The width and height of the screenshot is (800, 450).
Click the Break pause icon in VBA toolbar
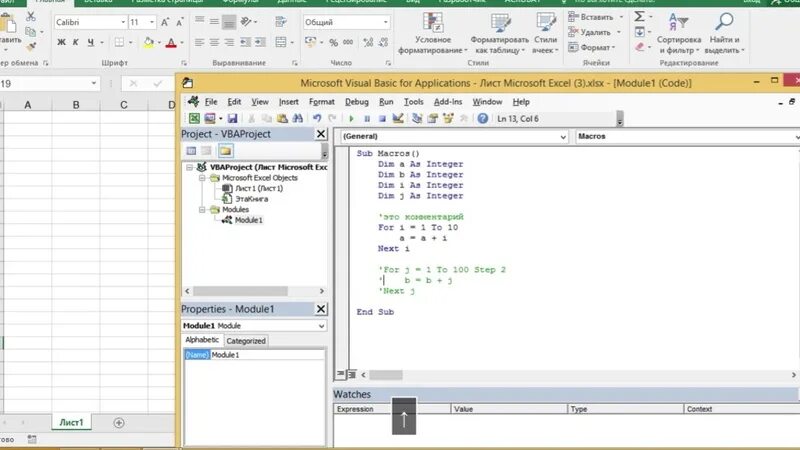coord(366,118)
